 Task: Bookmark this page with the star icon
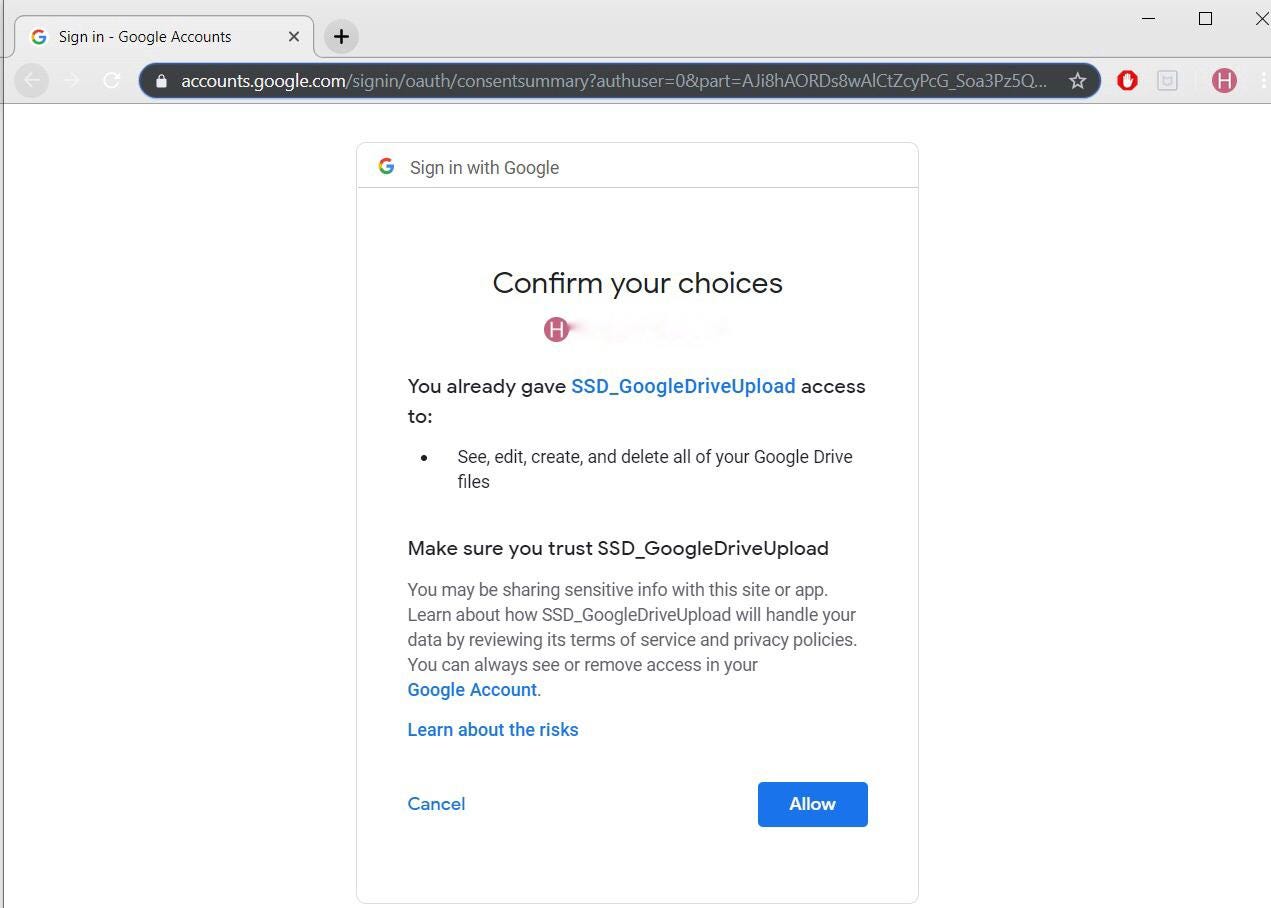tap(1077, 81)
